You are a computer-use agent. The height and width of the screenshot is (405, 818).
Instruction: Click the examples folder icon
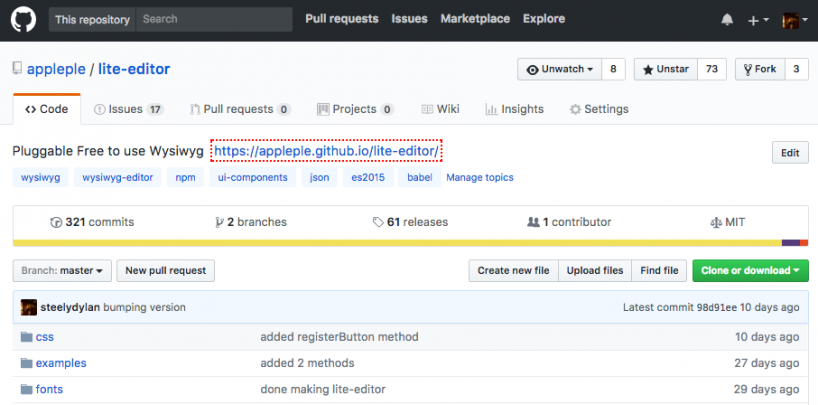coord(25,363)
